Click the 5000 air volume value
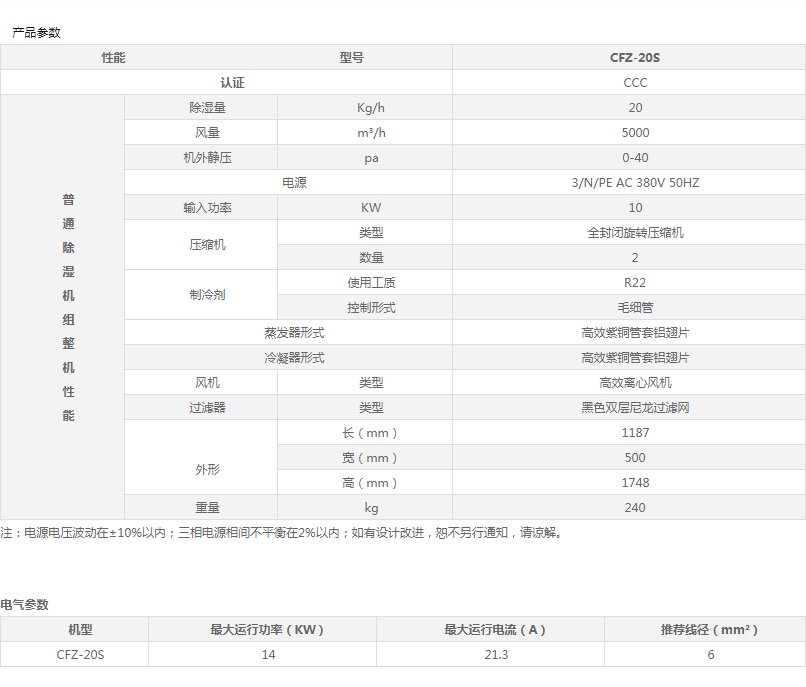The width and height of the screenshot is (806, 687). coord(635,133)
